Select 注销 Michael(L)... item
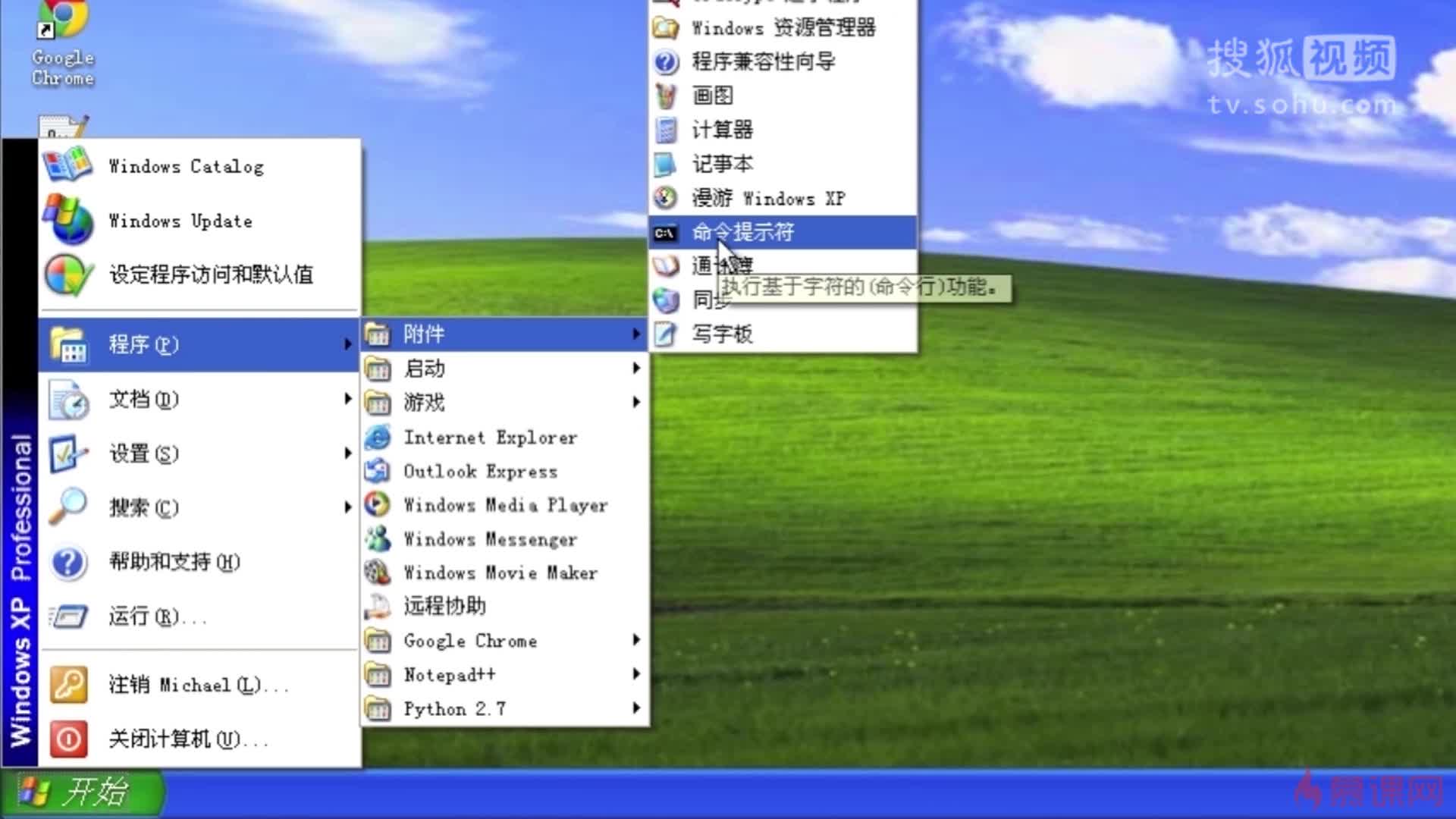This screenshot has height=819, width=1456. point(200,685)
